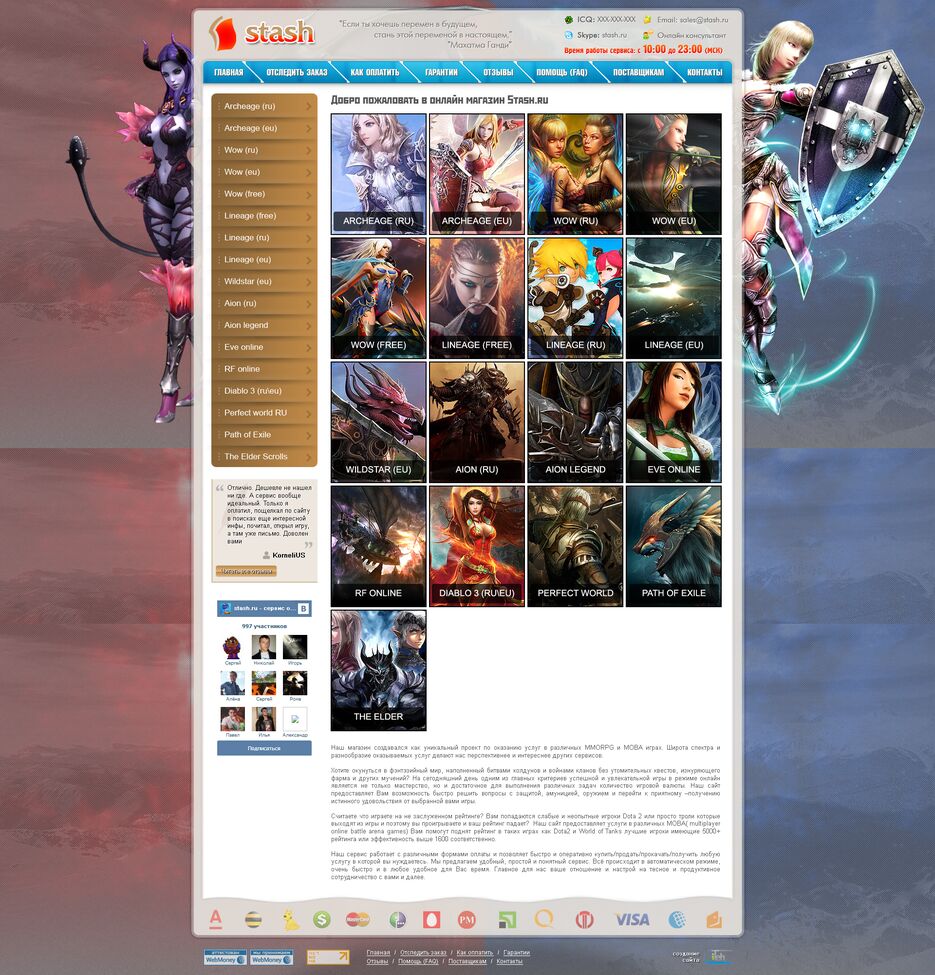The image size is (935, 975).
Task: Click the site creator logo in footer
Action: 718,956
